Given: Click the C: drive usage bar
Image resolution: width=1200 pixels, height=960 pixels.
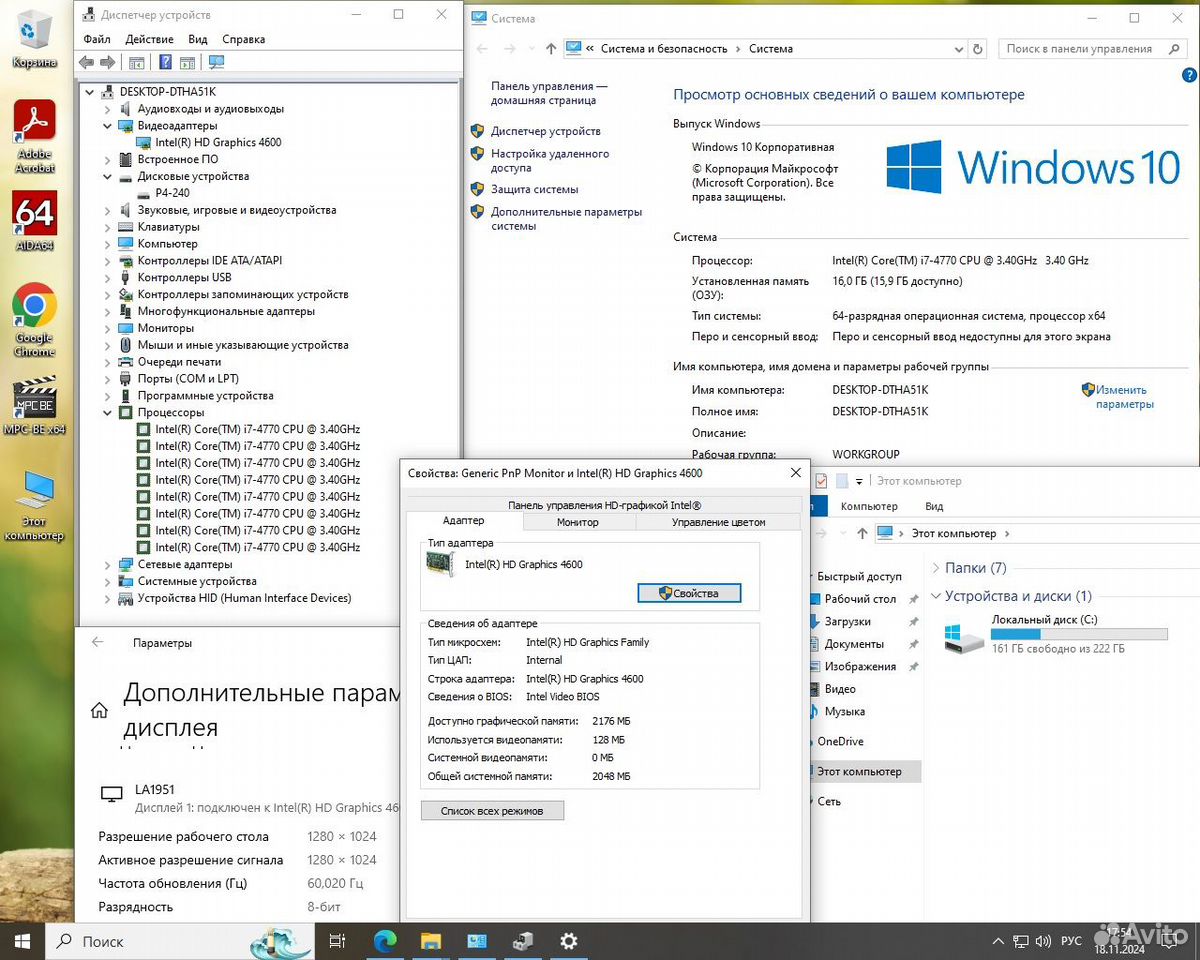Looking at the screenshot, I should pyautogui.click(x=1079, y=634).
